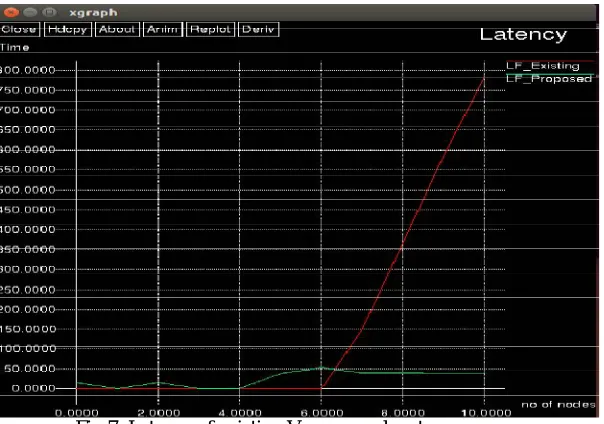This screenshot has width=604, height=424.
Task: Open the About button
Action: pyautogui.click(x=117, y=29)
